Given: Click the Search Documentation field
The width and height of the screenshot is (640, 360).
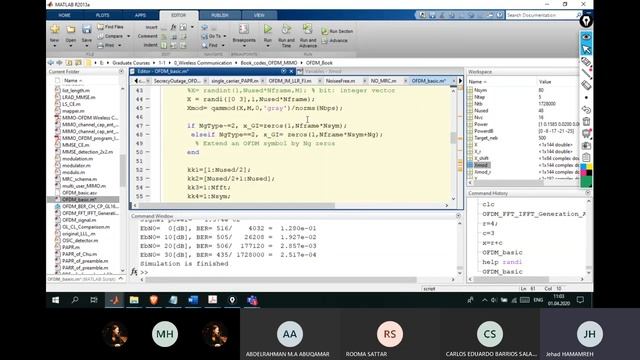Looking at the screenshot, I should (540, 15).
